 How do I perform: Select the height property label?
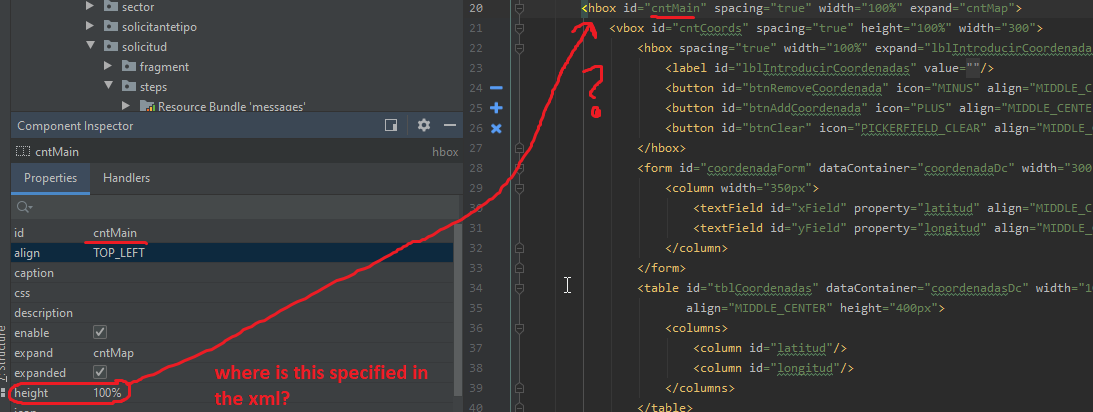click(x=31, y=393)
